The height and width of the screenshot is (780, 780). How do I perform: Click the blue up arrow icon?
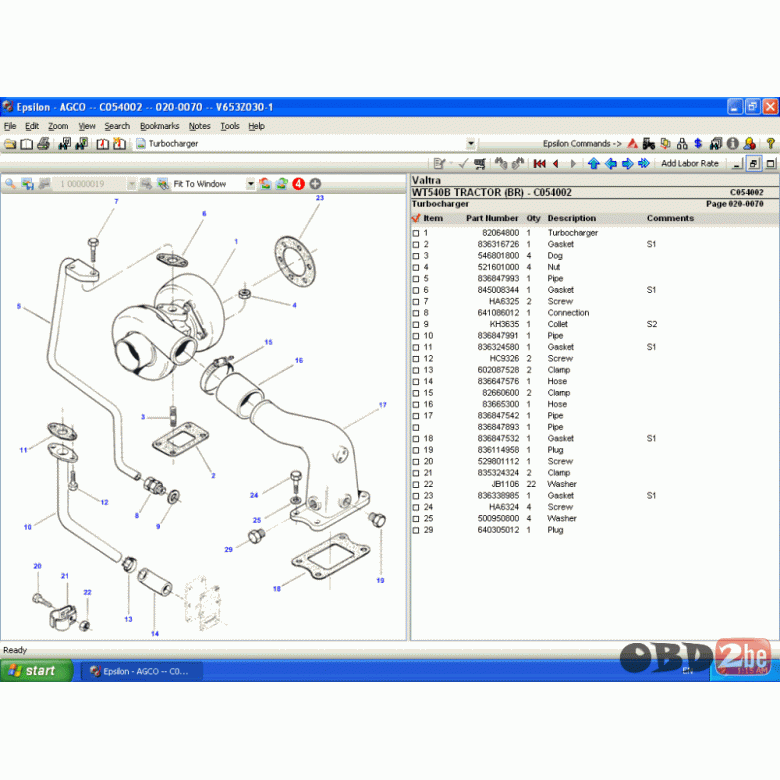click(593, 164)
